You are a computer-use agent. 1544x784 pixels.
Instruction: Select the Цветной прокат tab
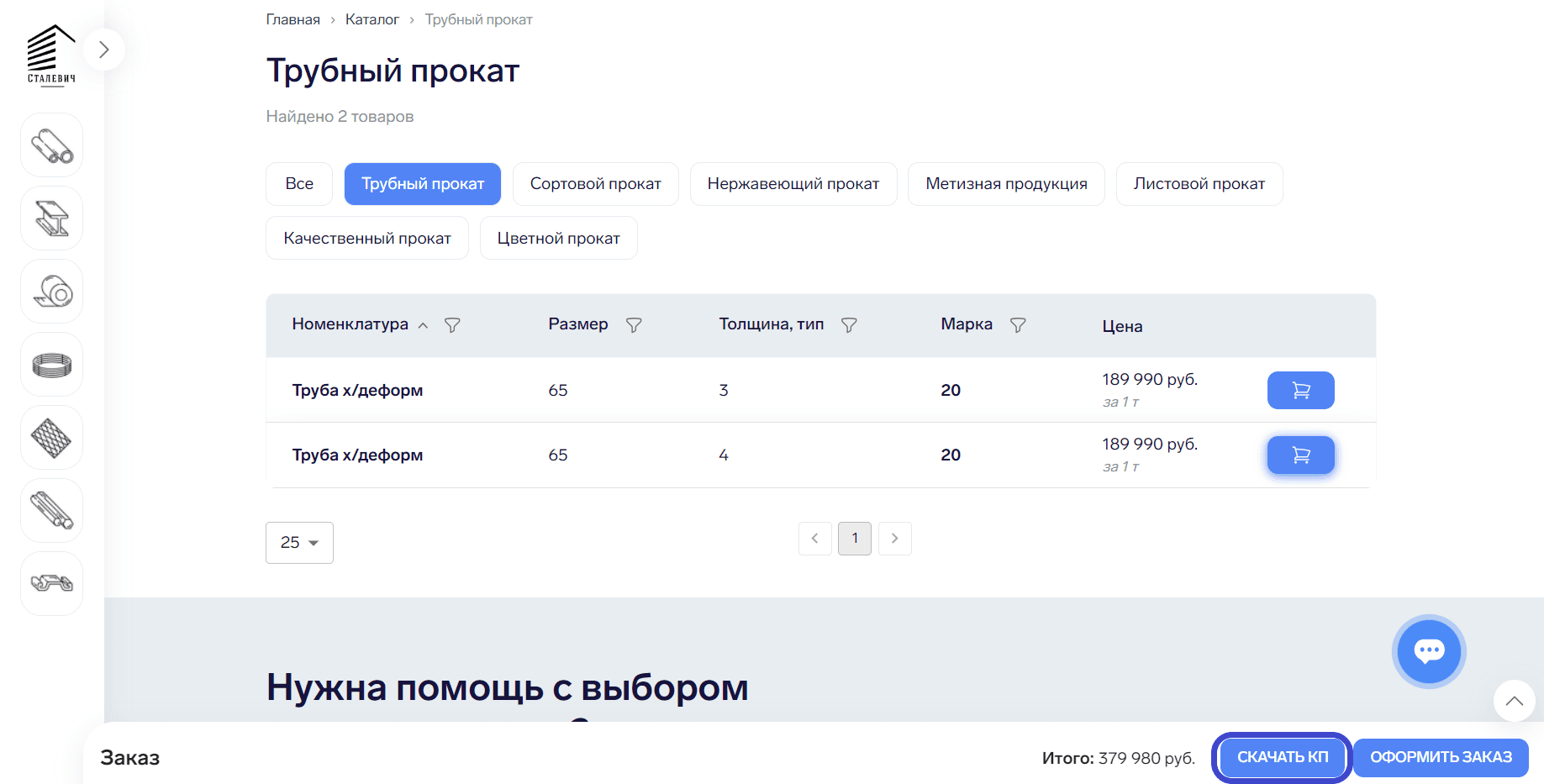559,239
